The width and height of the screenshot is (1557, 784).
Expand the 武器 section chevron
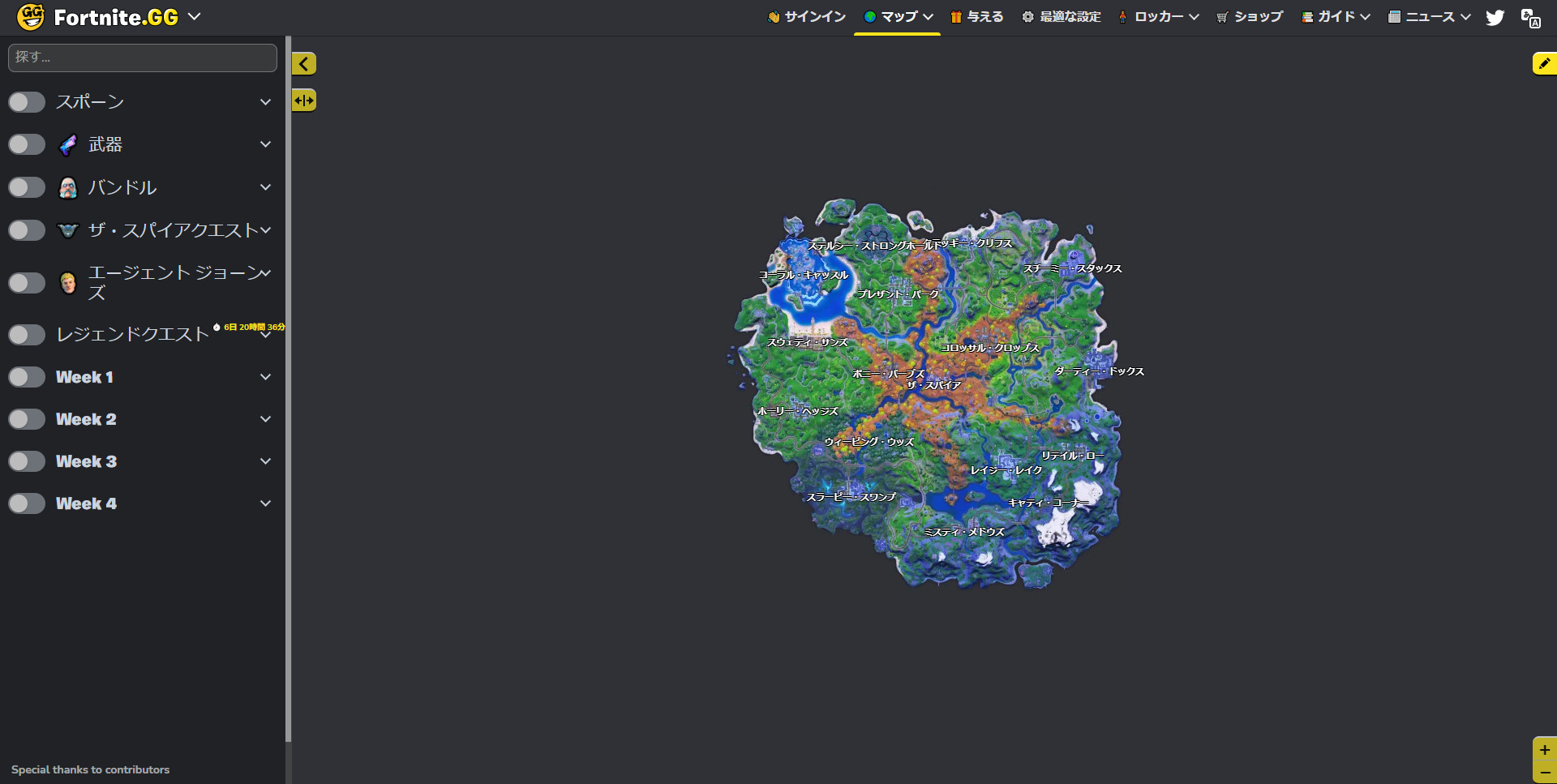[265, 144]
